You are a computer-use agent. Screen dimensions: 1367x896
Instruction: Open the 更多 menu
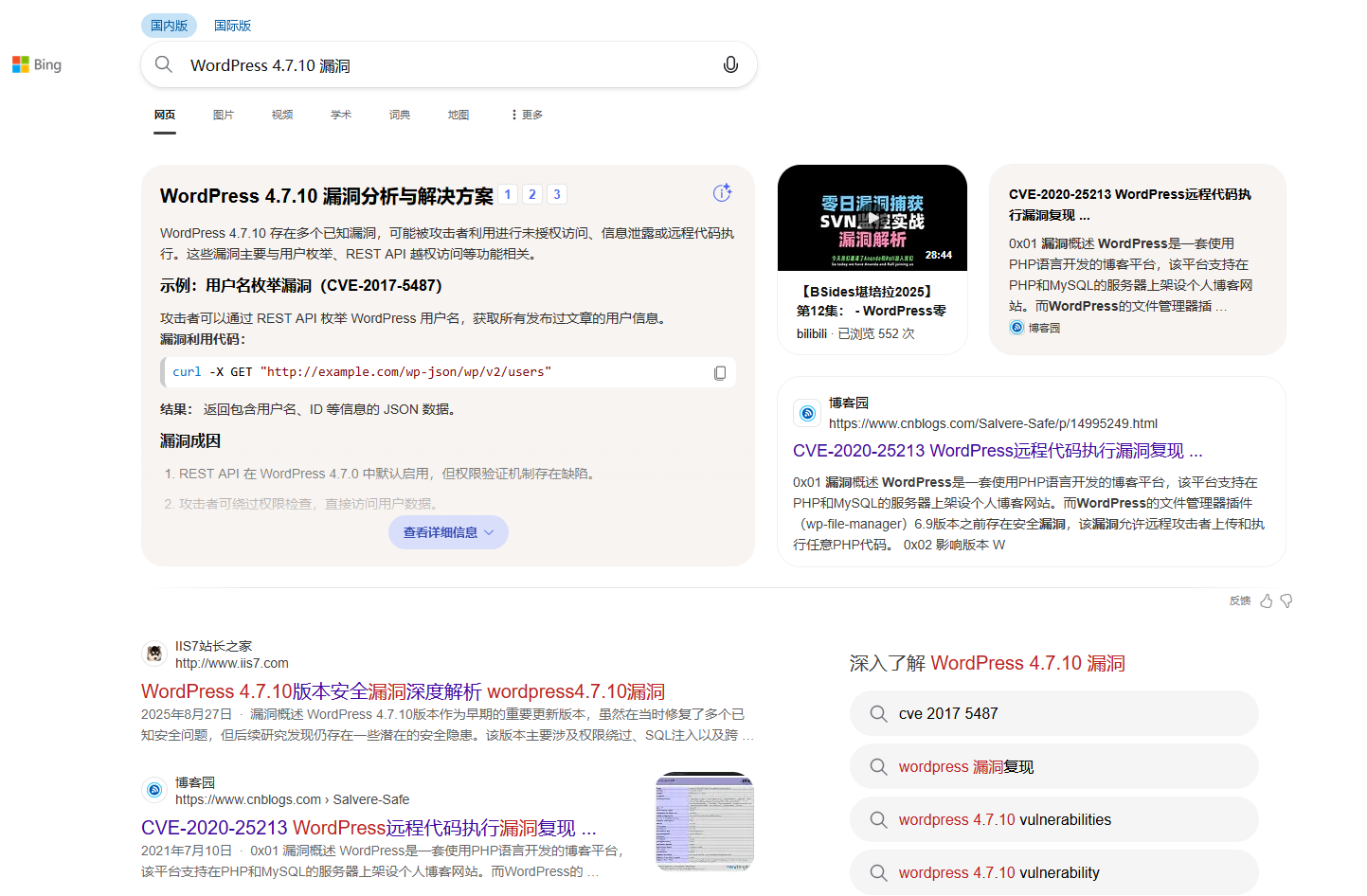tap(527, 115)
